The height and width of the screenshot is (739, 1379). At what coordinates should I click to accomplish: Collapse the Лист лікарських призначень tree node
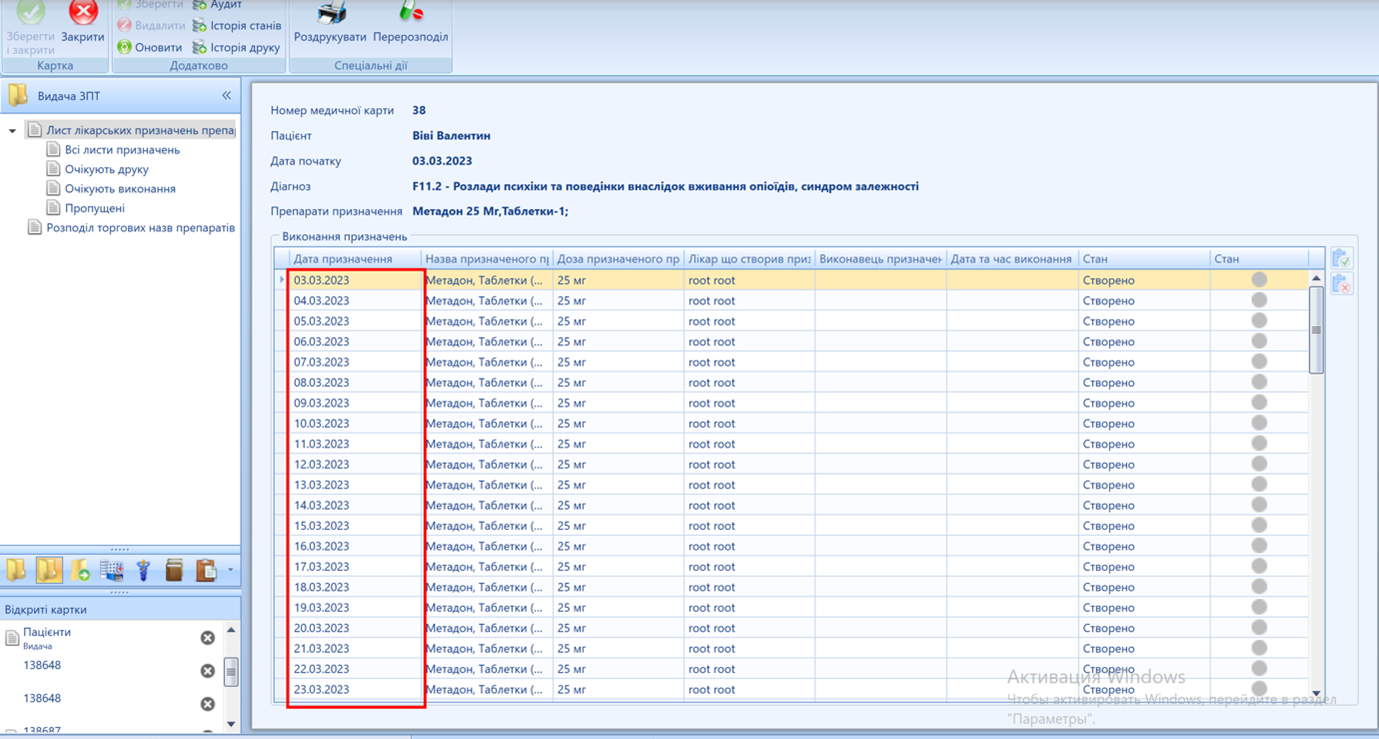point(12,131)
